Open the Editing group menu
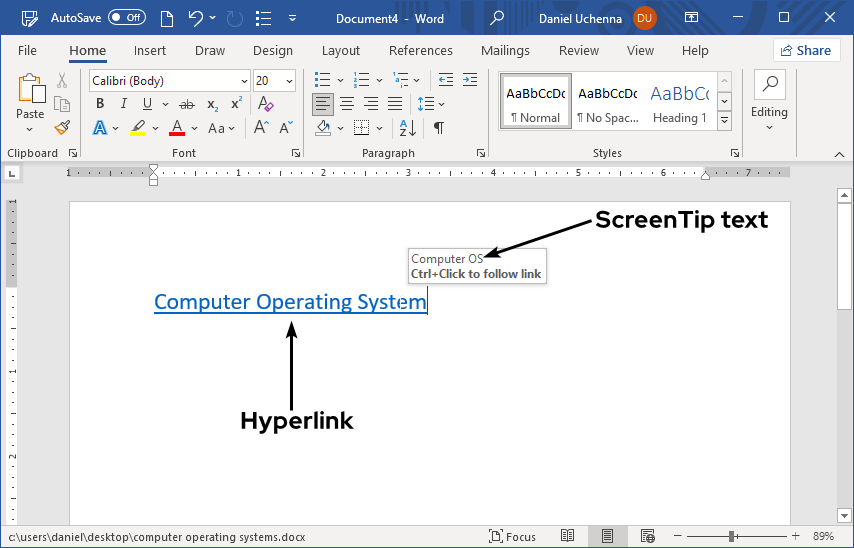 coord(769,101)
